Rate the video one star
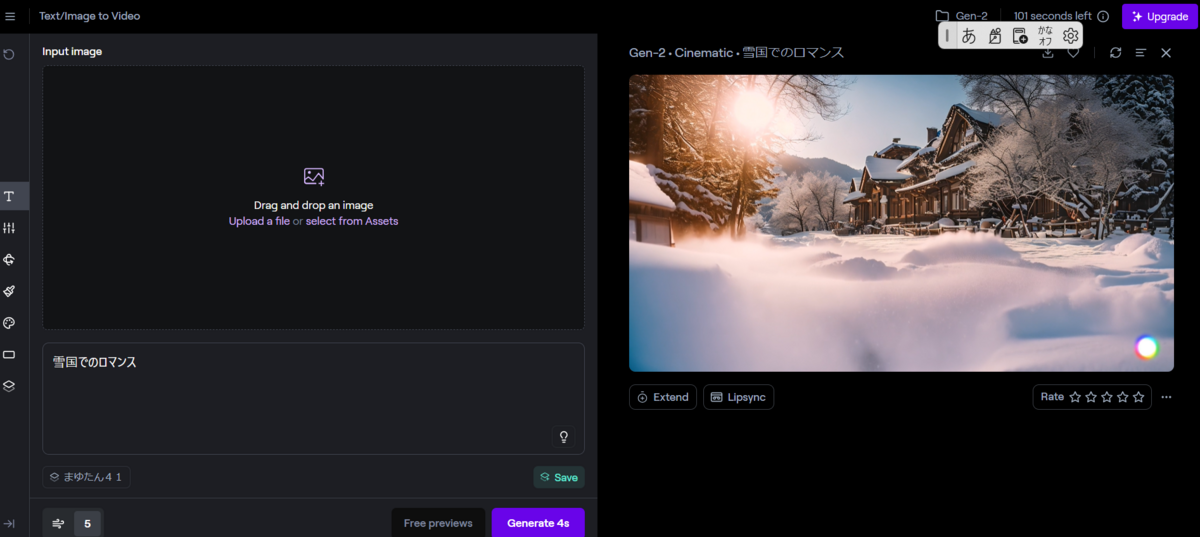 (1075, 397)
